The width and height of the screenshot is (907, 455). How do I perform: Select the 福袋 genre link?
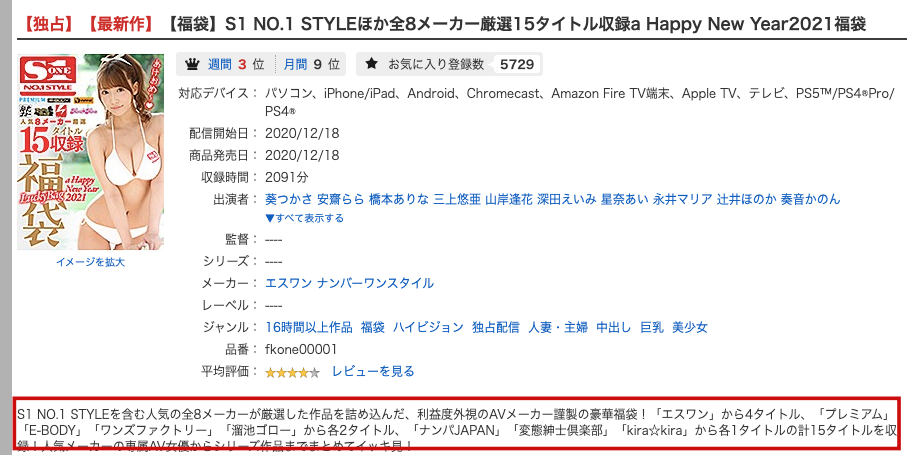[373, 327]
